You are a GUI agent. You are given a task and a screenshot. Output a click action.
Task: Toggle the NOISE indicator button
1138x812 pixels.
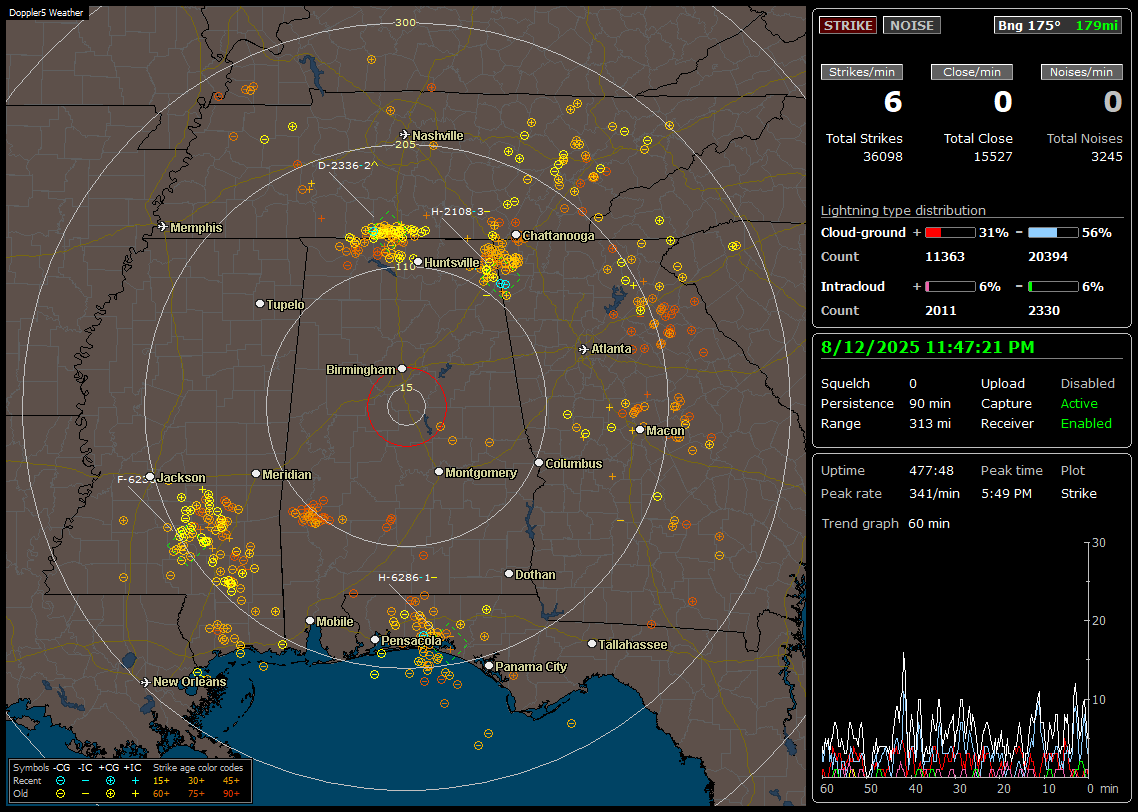912,25
